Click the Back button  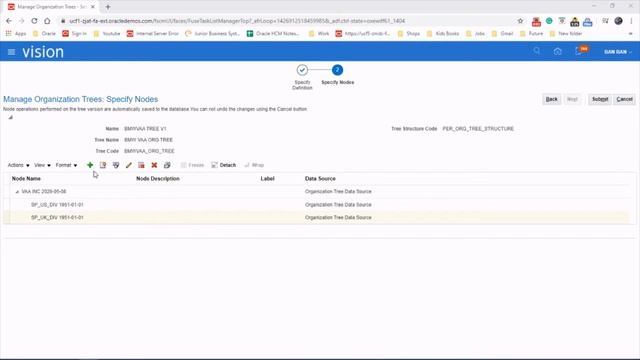point(551,99)
